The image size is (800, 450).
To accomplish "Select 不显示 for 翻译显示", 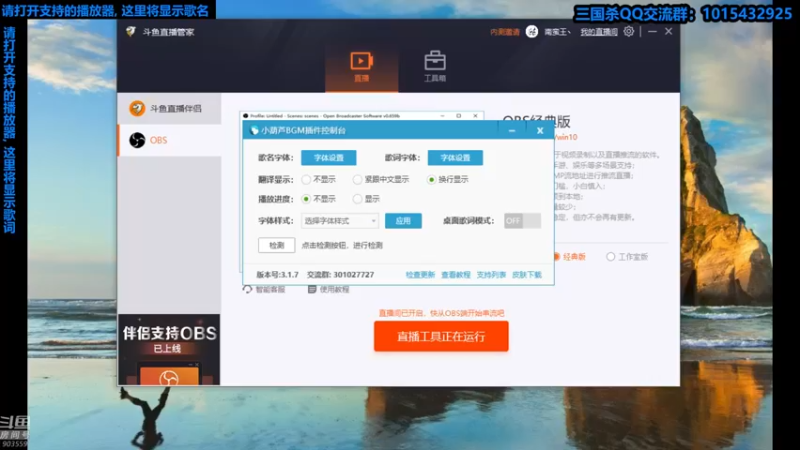I will 306,180.
